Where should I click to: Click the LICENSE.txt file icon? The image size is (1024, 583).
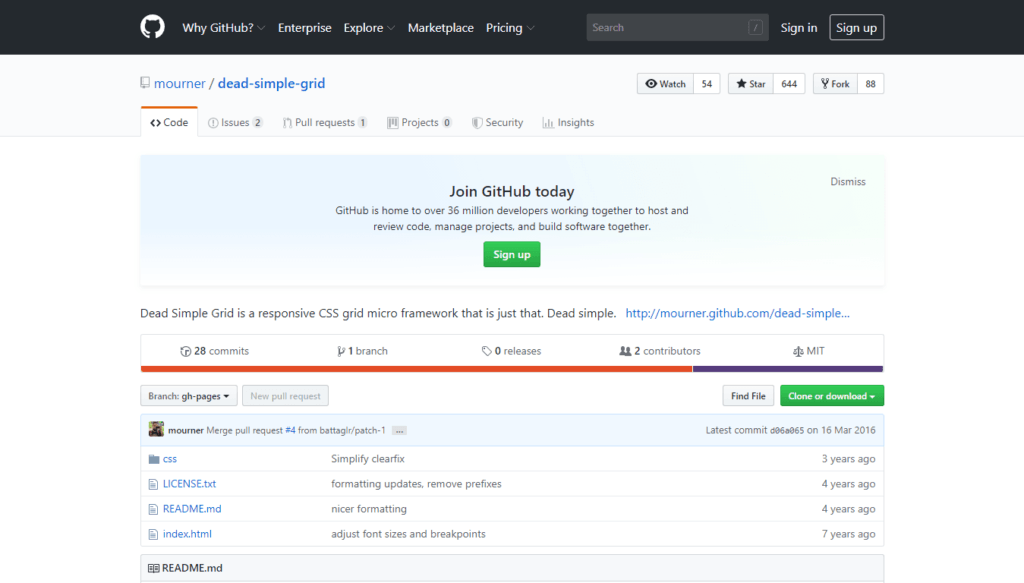(x=153, y=484)
